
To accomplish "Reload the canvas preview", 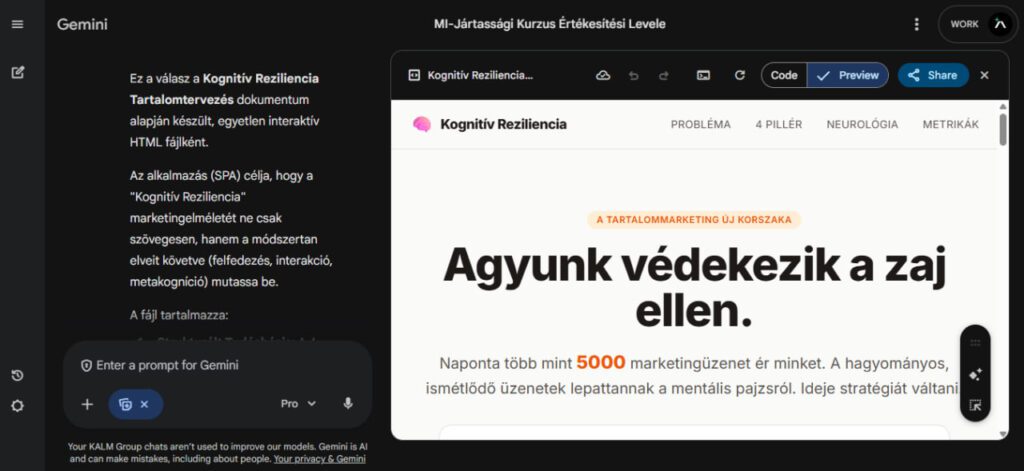I will point(739,75).
